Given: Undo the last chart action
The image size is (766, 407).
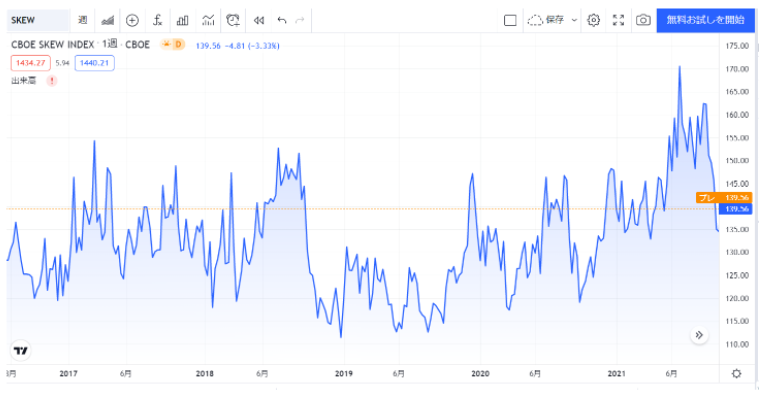Looking at the screenshot, I should click(282, 20).
